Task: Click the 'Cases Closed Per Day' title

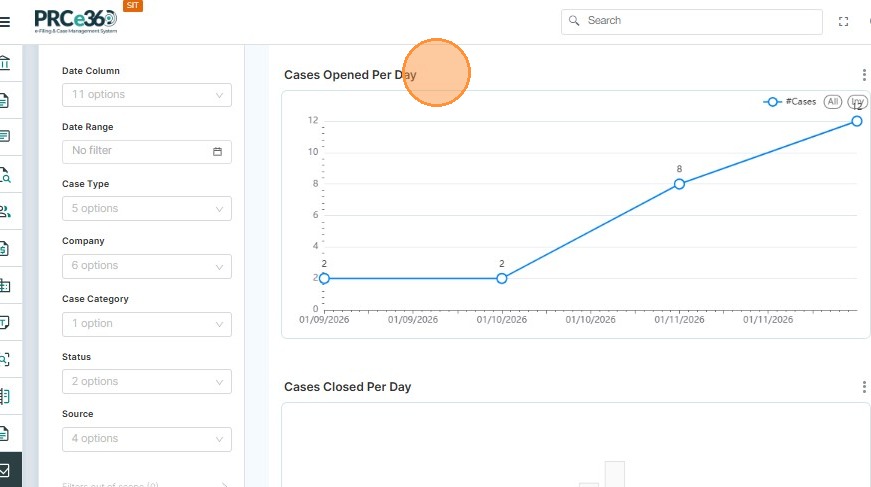Action: [x=347, y=387]
